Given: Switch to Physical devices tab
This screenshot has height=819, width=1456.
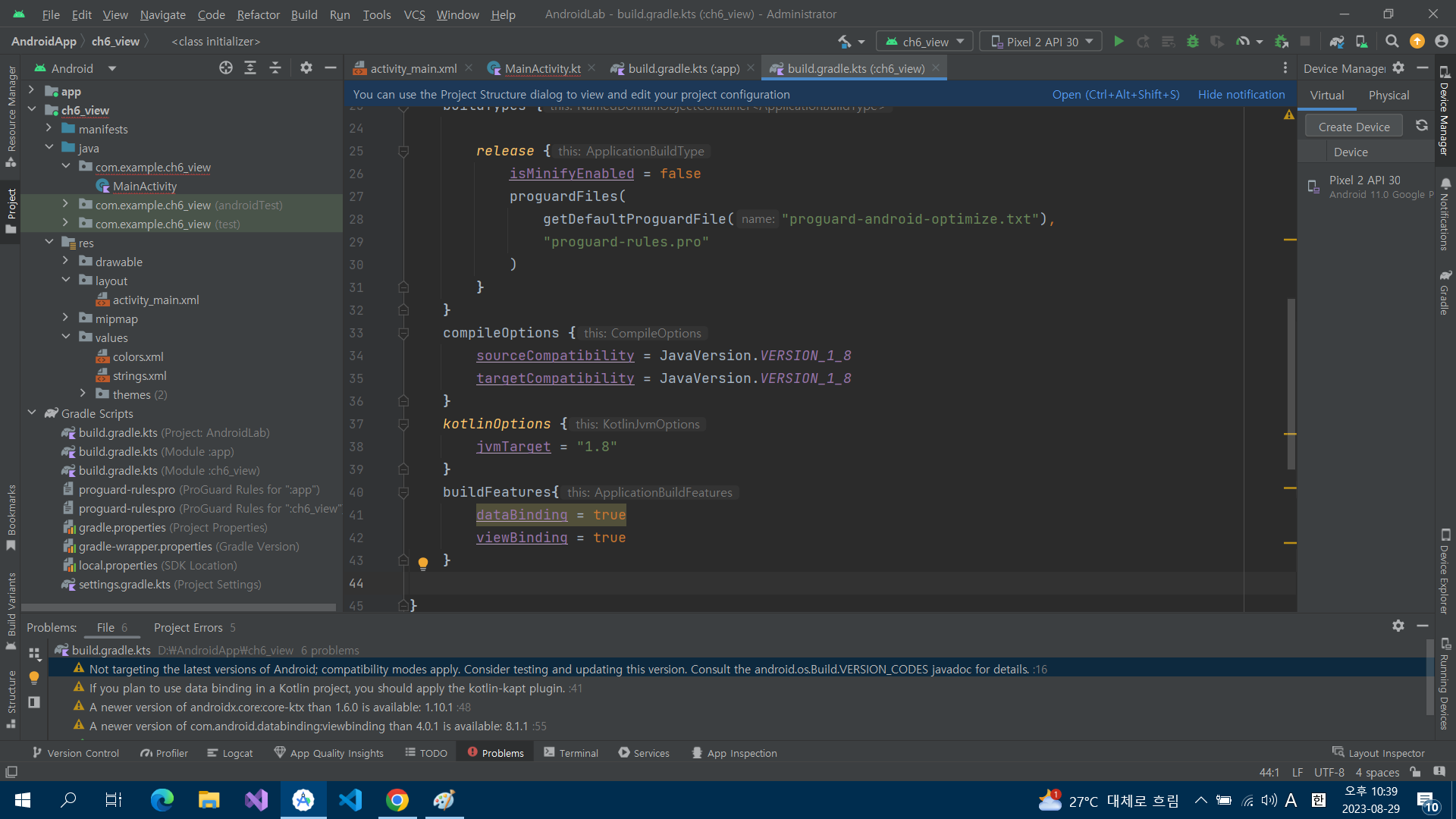Looking at the screenshot, I should (1389, 95).
